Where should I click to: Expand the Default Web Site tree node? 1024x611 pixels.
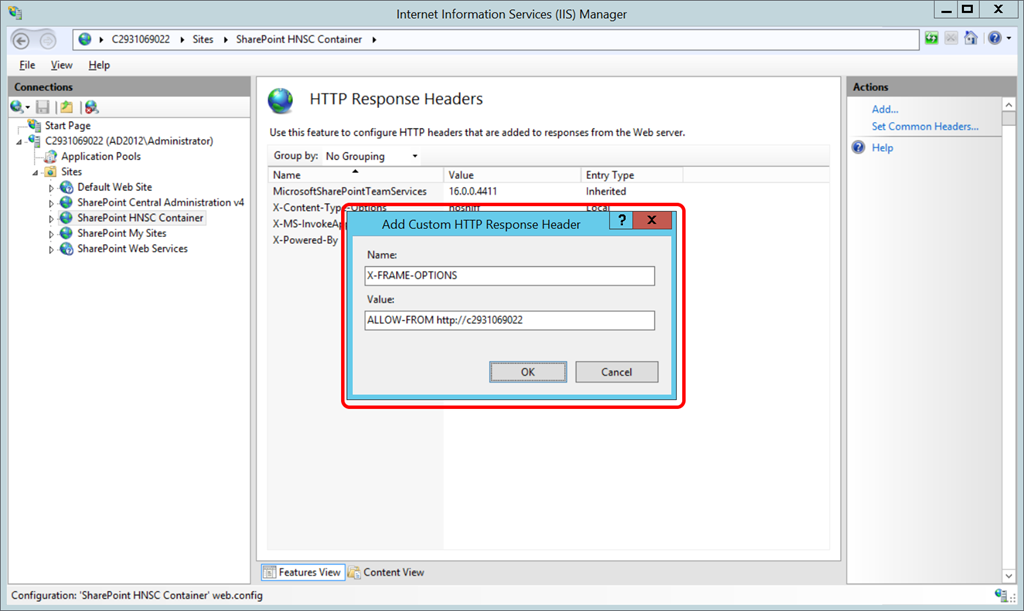52,188
